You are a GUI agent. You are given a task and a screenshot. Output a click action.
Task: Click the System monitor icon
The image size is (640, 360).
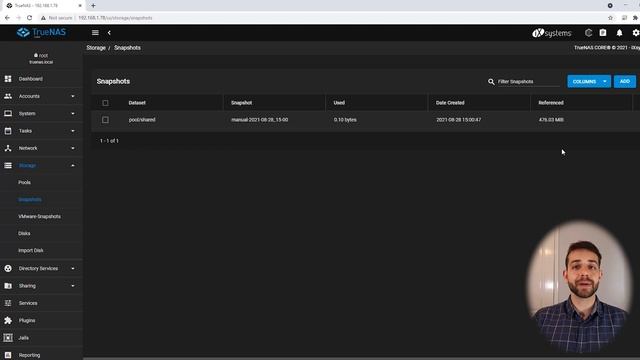point(8,113)
